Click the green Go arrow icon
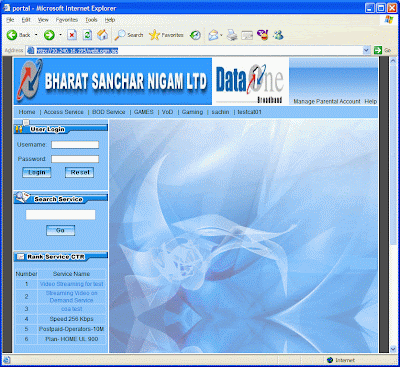This screenshot has width=400, height=367. [378, 50]
